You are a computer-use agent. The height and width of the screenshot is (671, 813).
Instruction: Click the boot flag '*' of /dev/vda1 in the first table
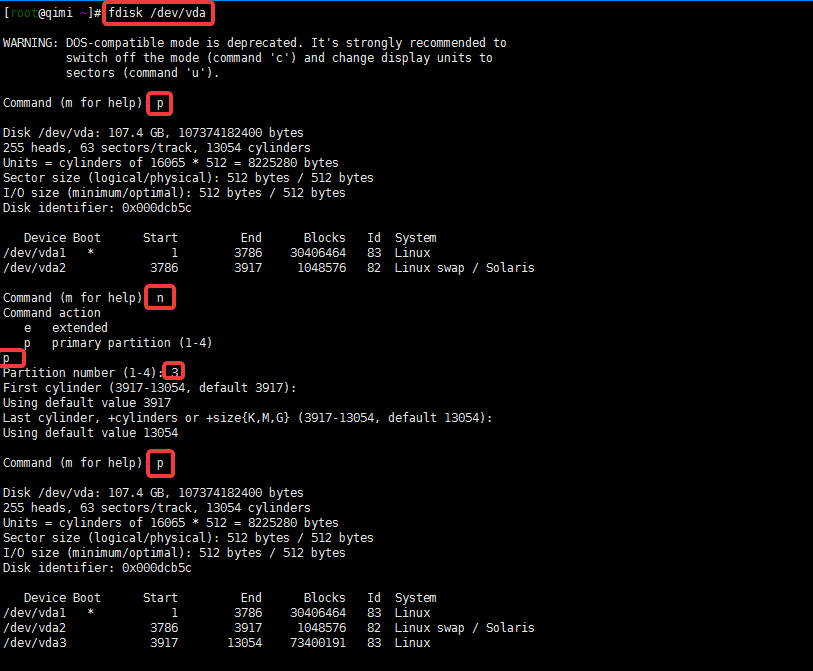pyautogui.click(x=90, y=253)
